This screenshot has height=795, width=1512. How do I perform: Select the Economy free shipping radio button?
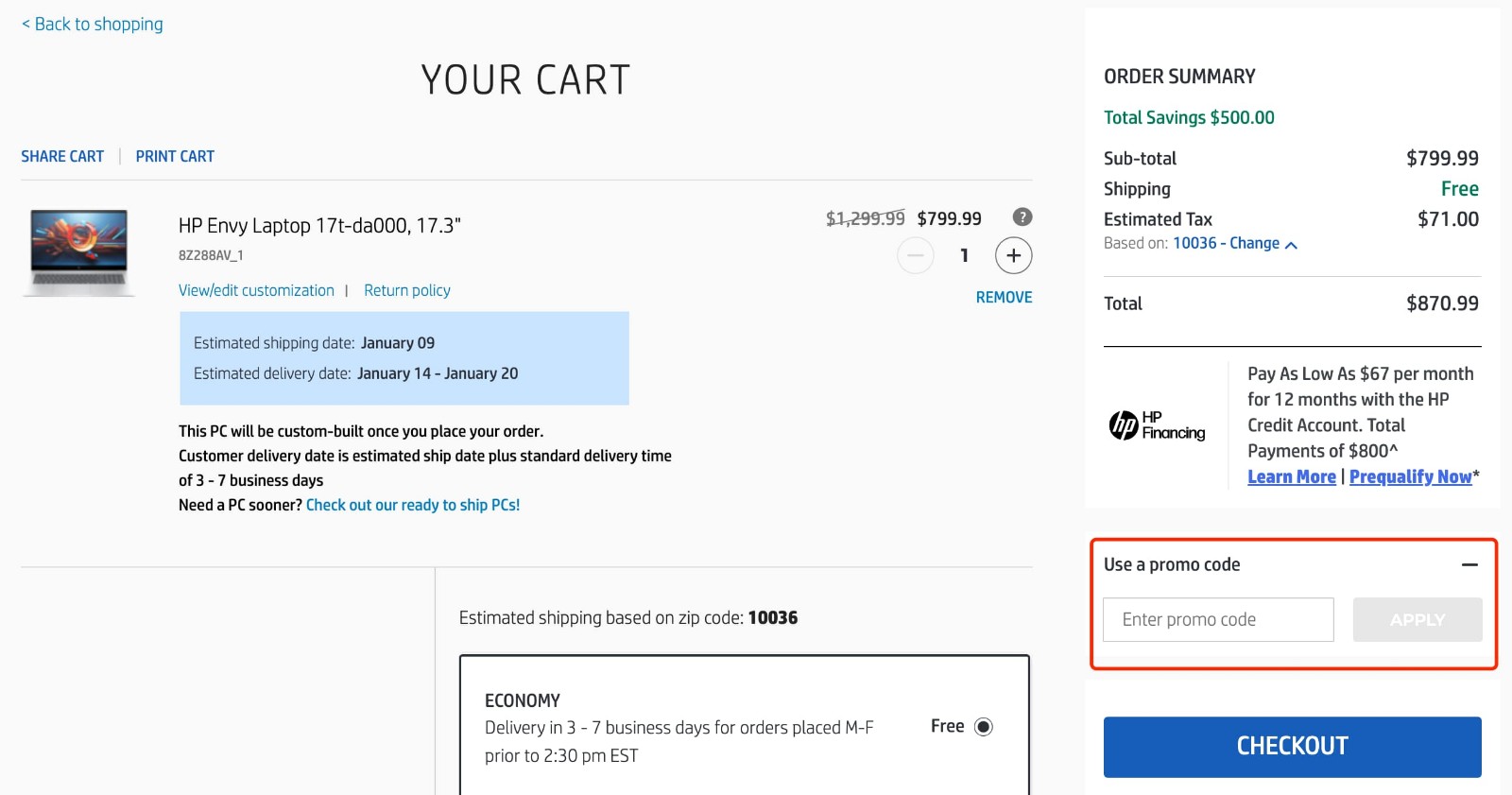click(x=984, y=727)
